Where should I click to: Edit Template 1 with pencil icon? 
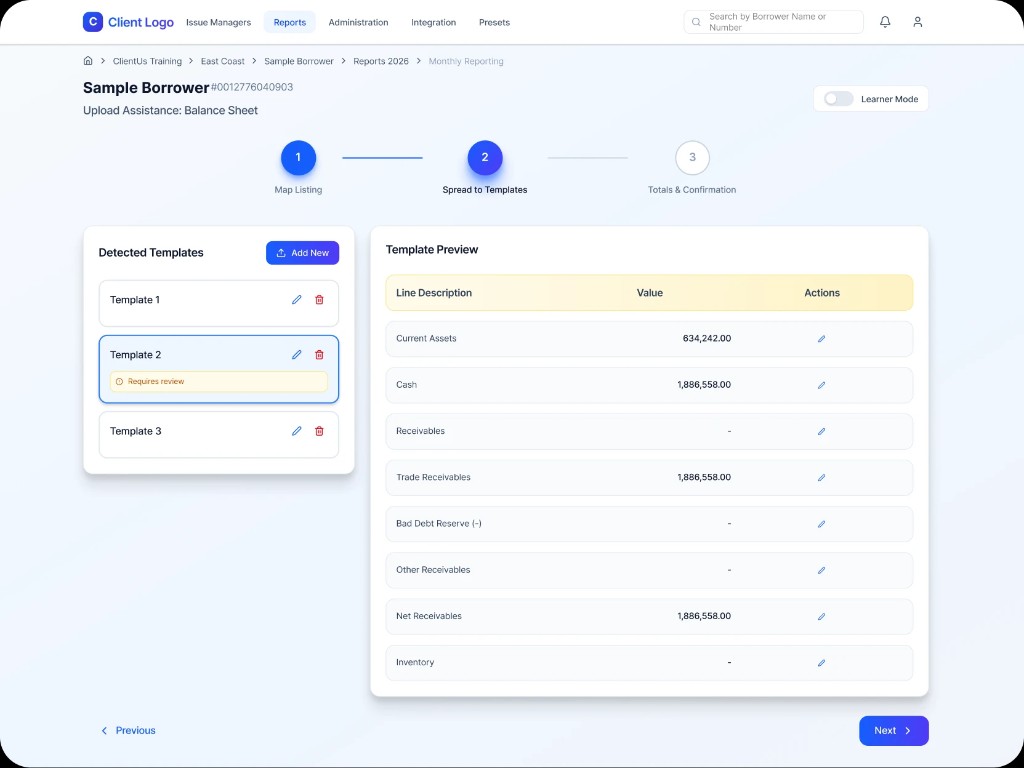click(x=296, y=300)
